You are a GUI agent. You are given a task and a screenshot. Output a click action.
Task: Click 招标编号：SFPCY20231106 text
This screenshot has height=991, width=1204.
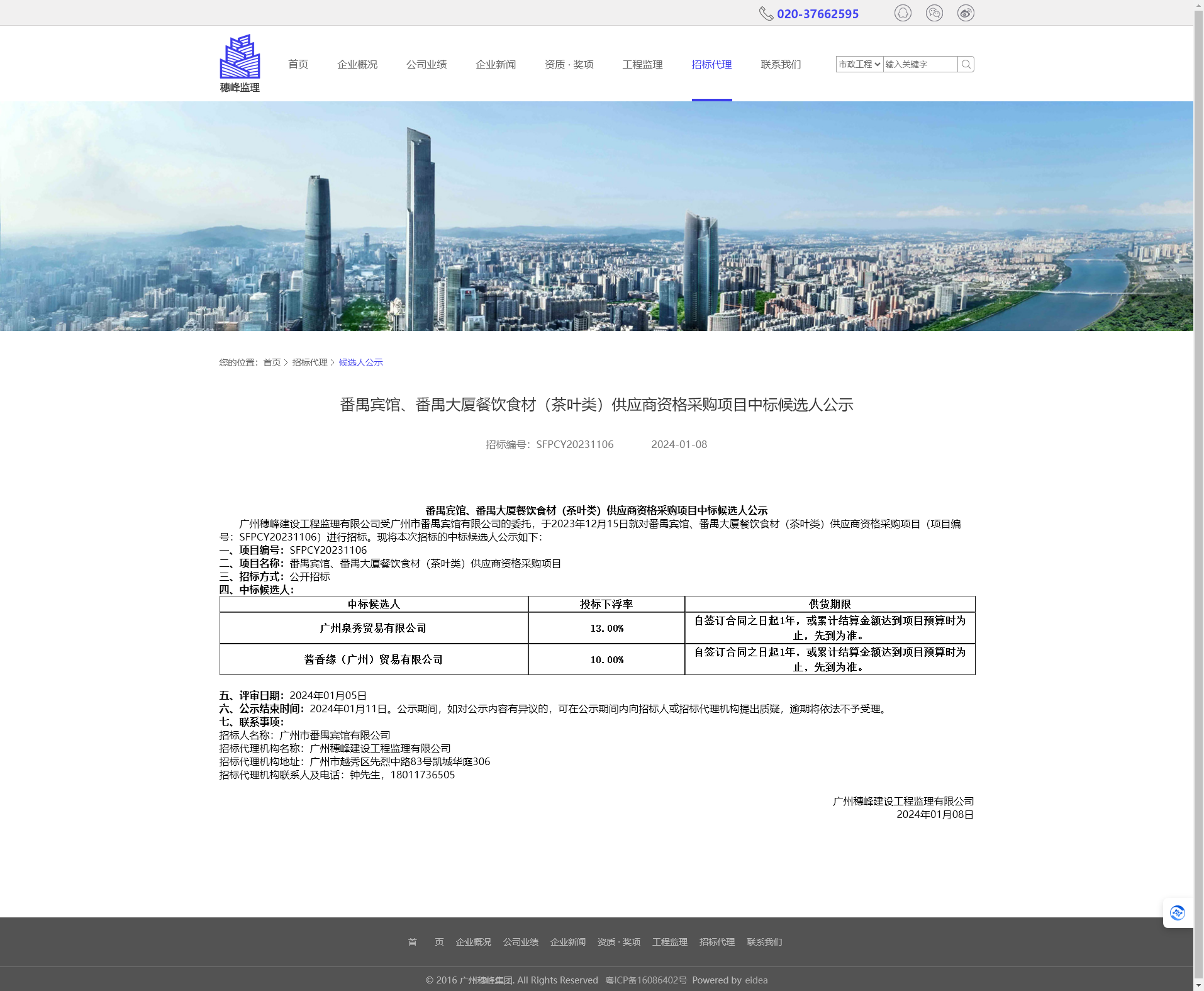coord(549,444)
